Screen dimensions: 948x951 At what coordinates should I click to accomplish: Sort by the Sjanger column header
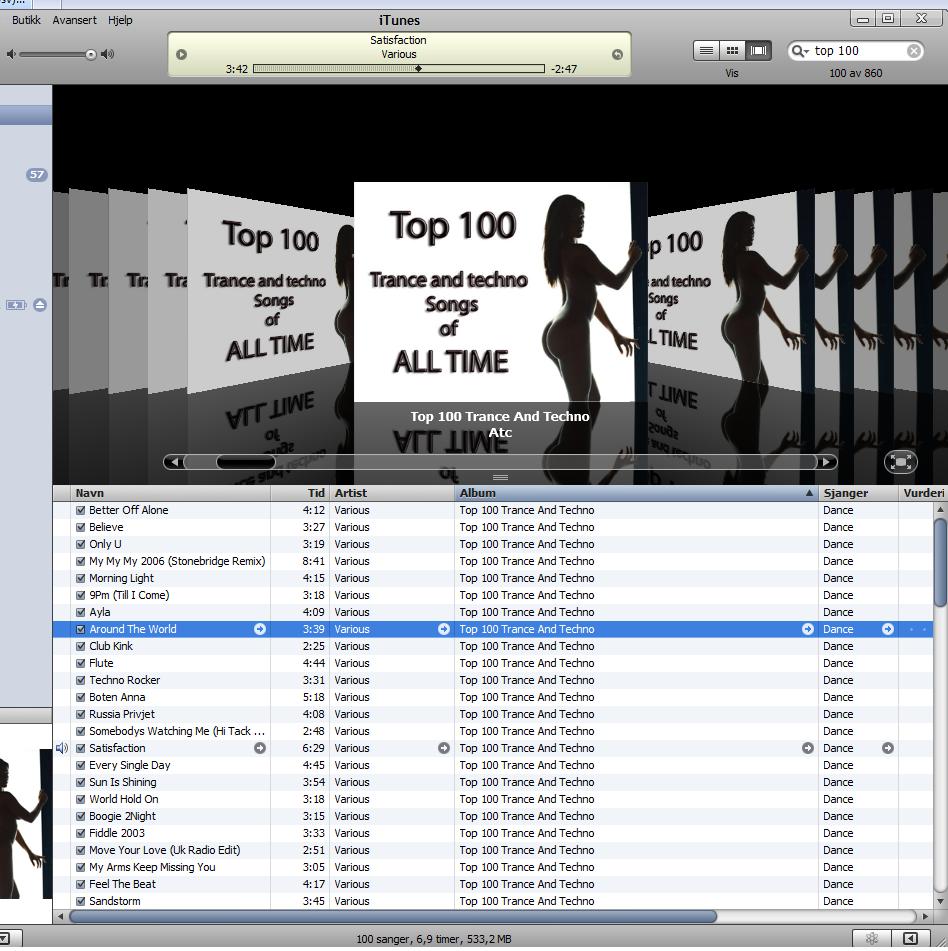[x=858, y=493]
